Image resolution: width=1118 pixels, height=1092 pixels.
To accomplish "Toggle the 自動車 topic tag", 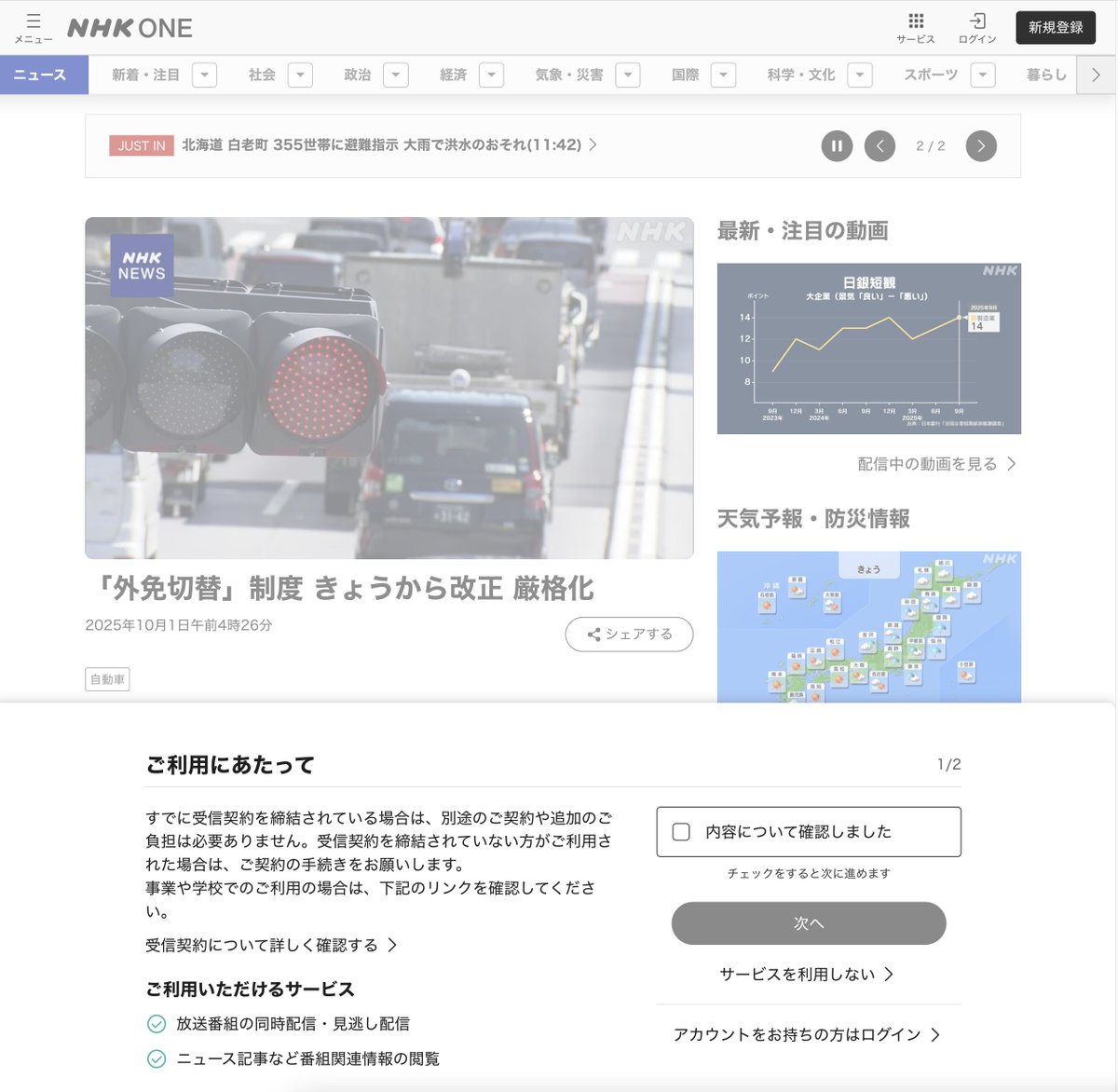I will 108,678.
